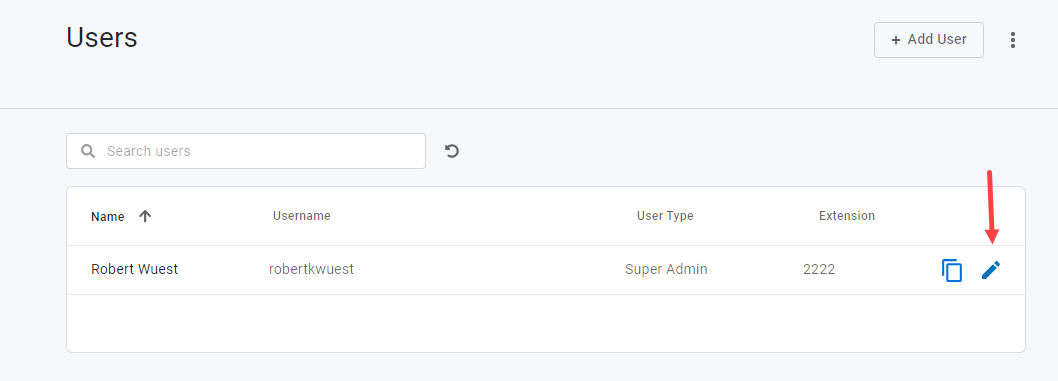
Task: Click the robertkwuest username cell
Action: (x=311, y=269)
